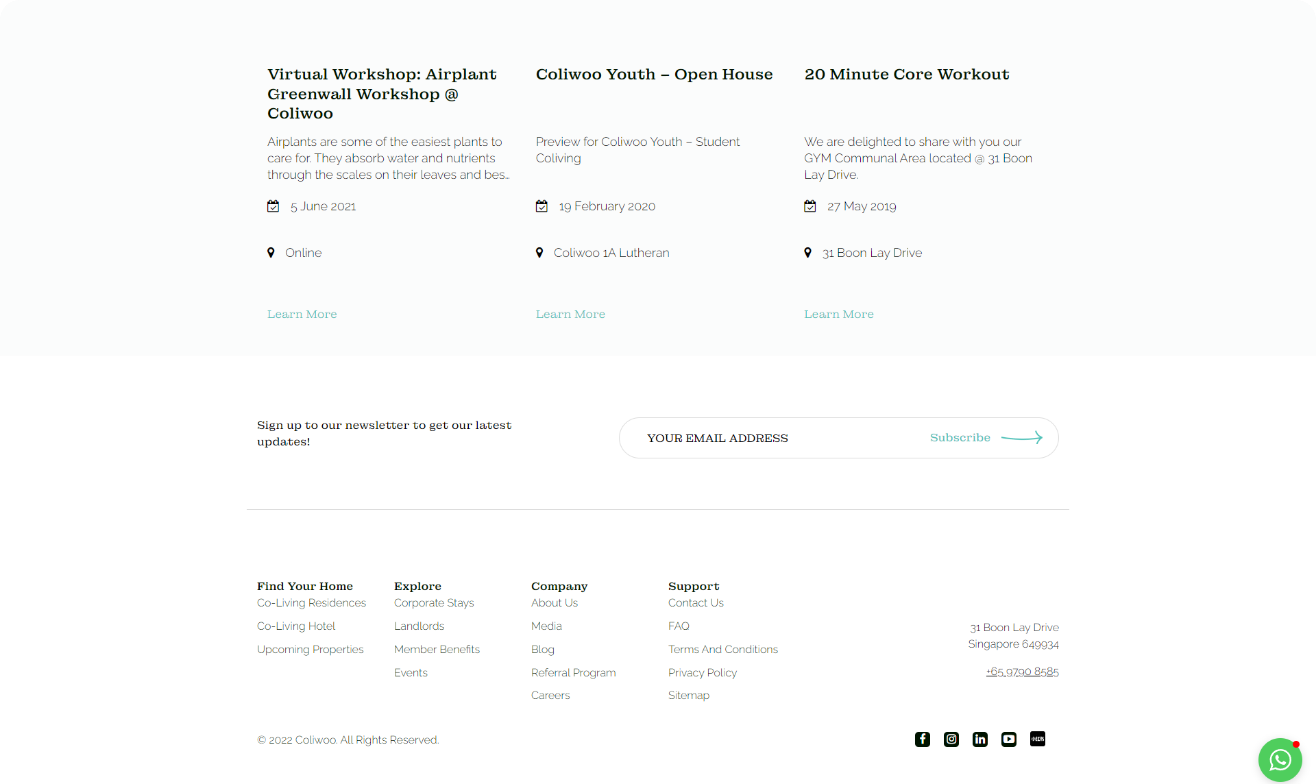This screenshot has height=784, width=1316.
Task: Open the LinkedIn social icon
Action: click(980, 739)
